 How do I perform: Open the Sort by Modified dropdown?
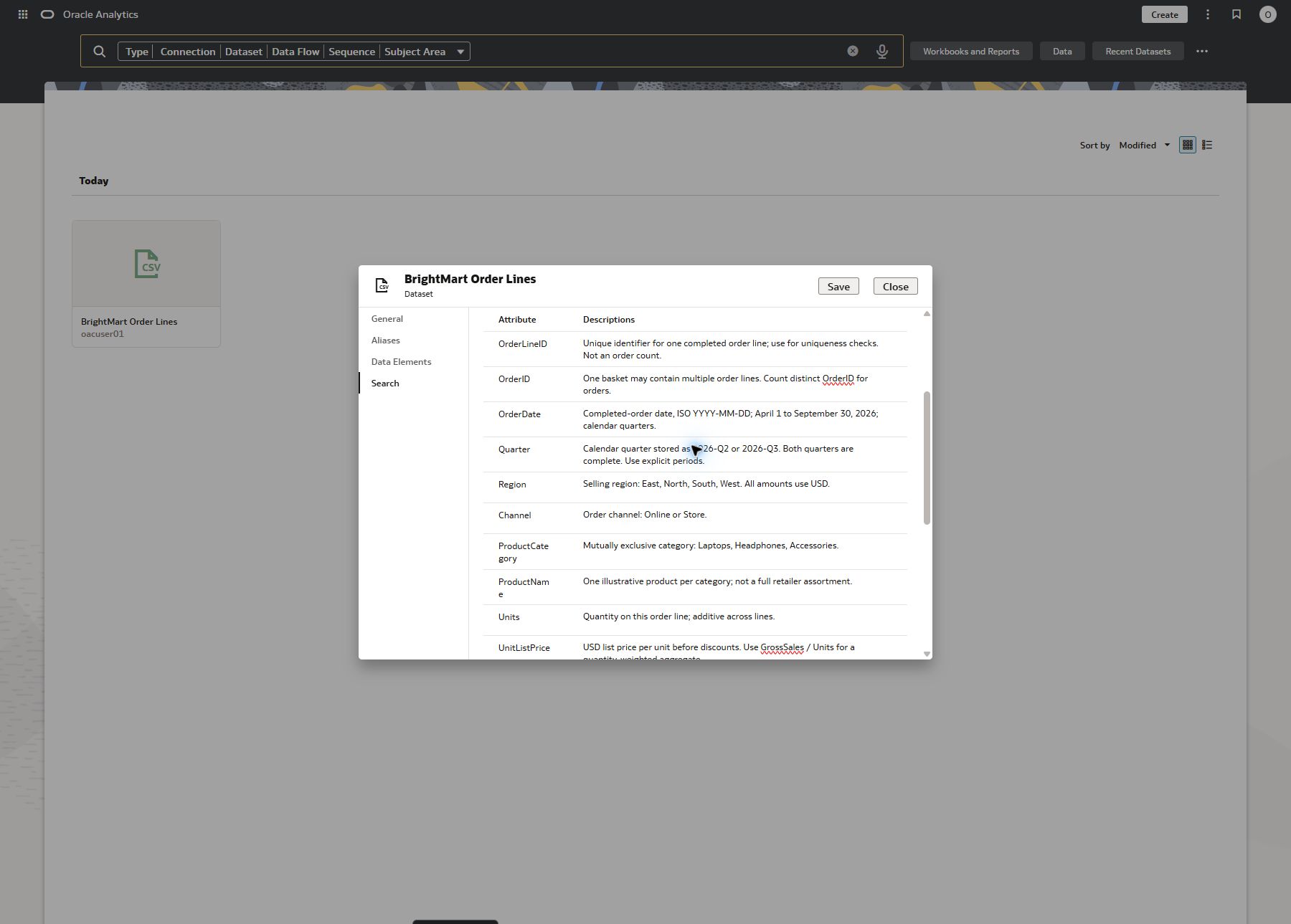[x=1145, y=145]
